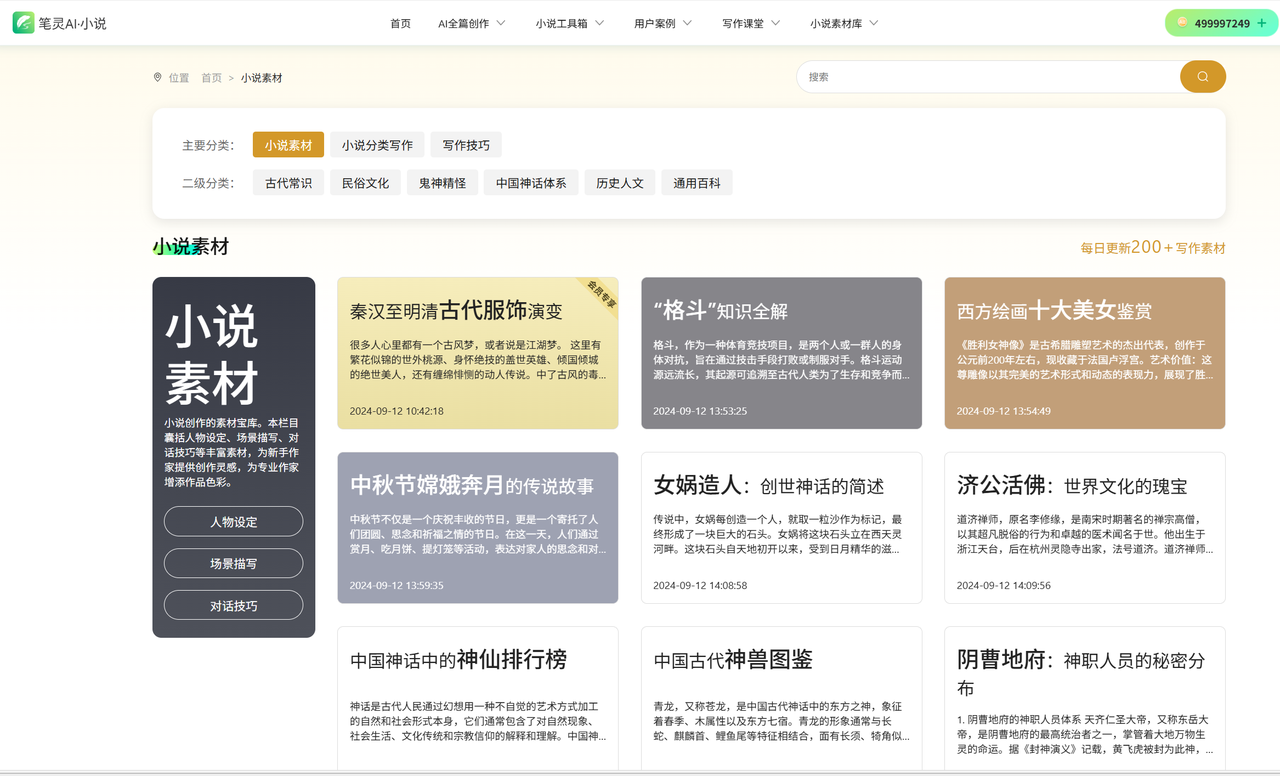Image resolution: width=1280 pixels, height=776 pixels.
Task: Go to 首页 in the top navigation
Action: [x=400, y=23]
